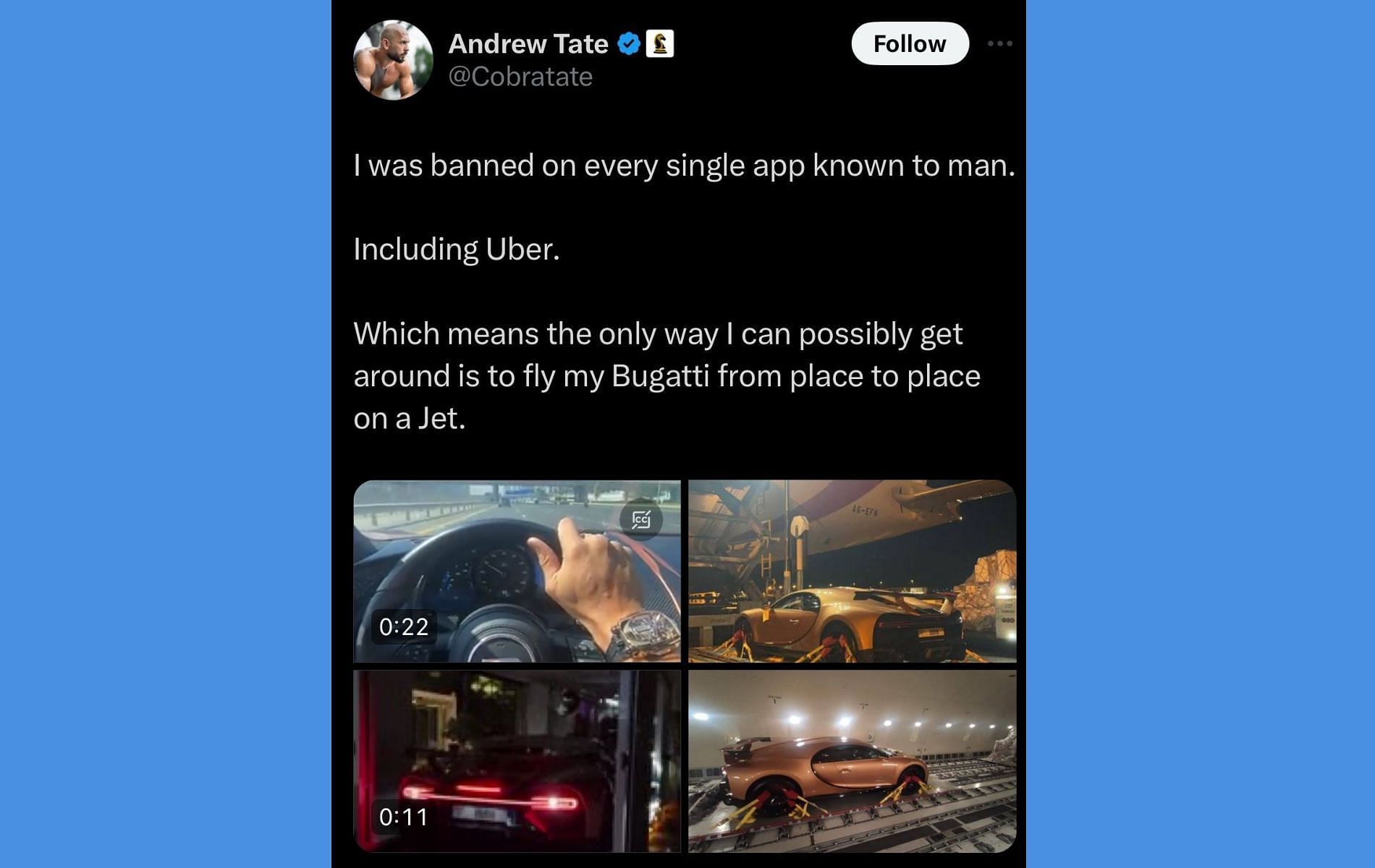Follow the Andrew Tate account
The height and width of the screenshot is (868, 1375).
tap(910, 44)
